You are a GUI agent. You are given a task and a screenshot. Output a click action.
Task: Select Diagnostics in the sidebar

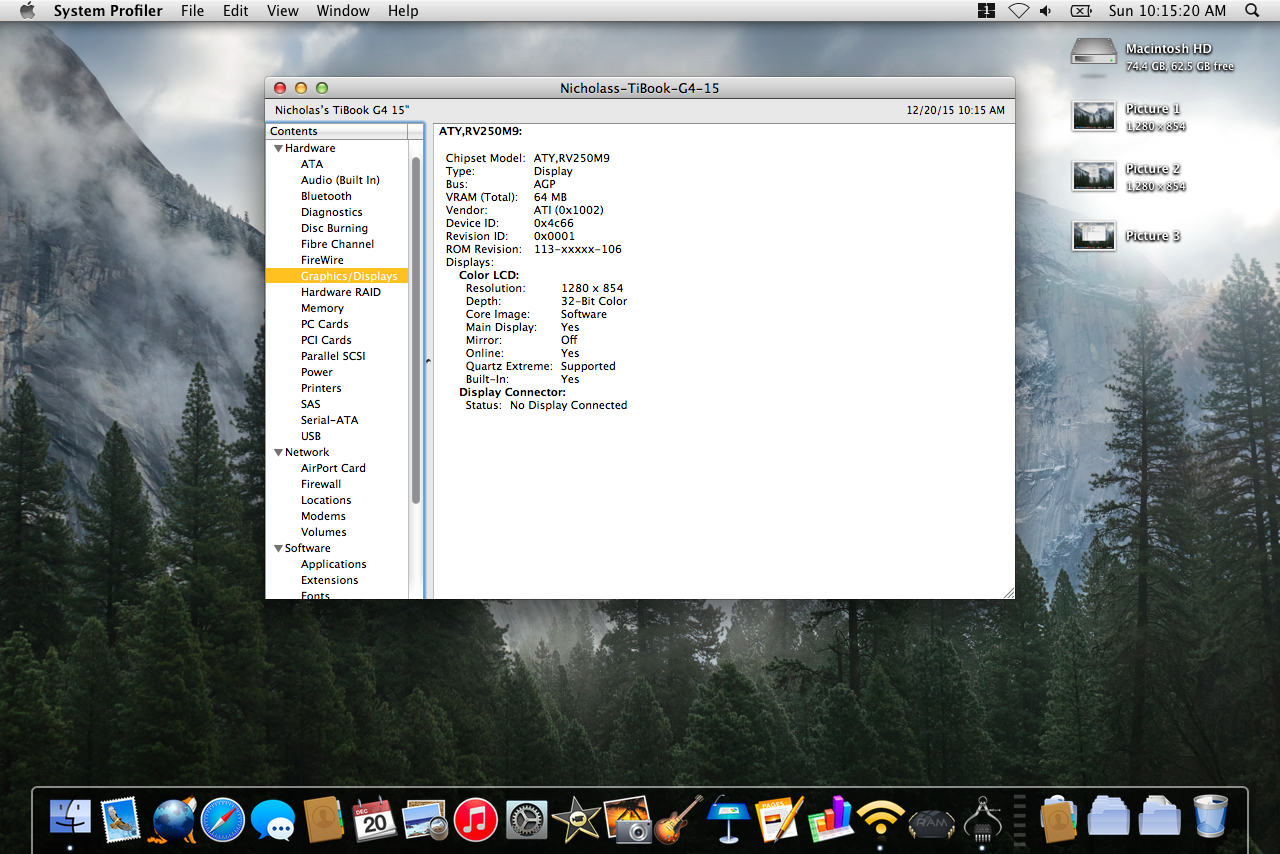point(331,212)
